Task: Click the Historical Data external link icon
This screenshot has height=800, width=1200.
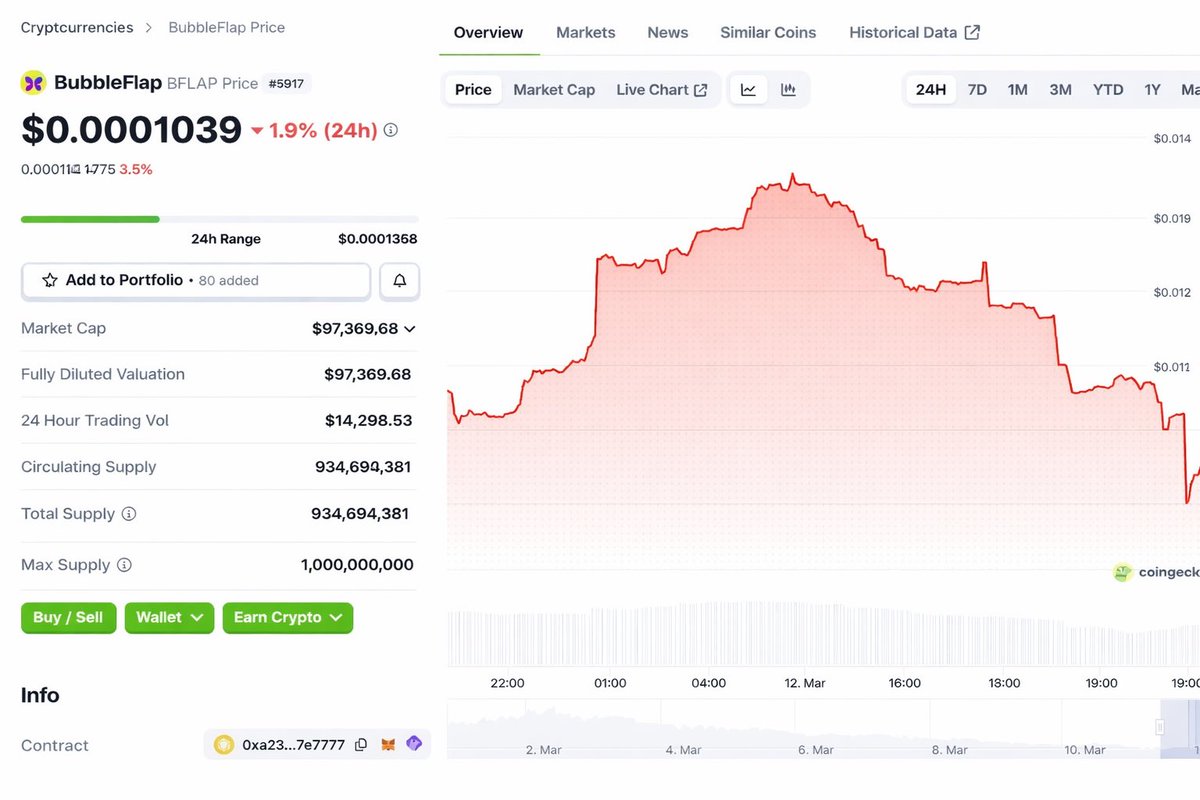Action: pyautogui.click(x=972, y=32)
